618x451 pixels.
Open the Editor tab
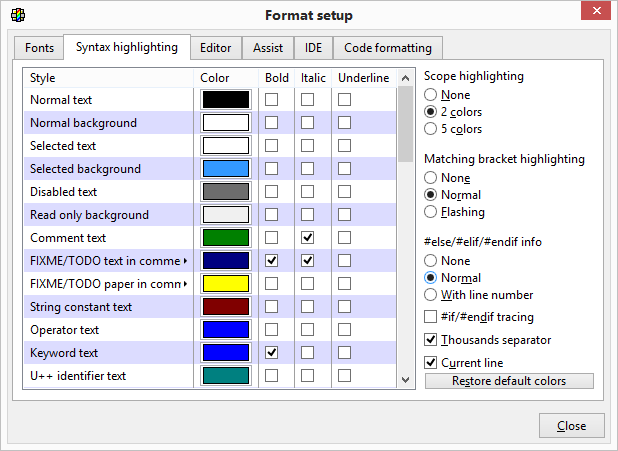215,48
